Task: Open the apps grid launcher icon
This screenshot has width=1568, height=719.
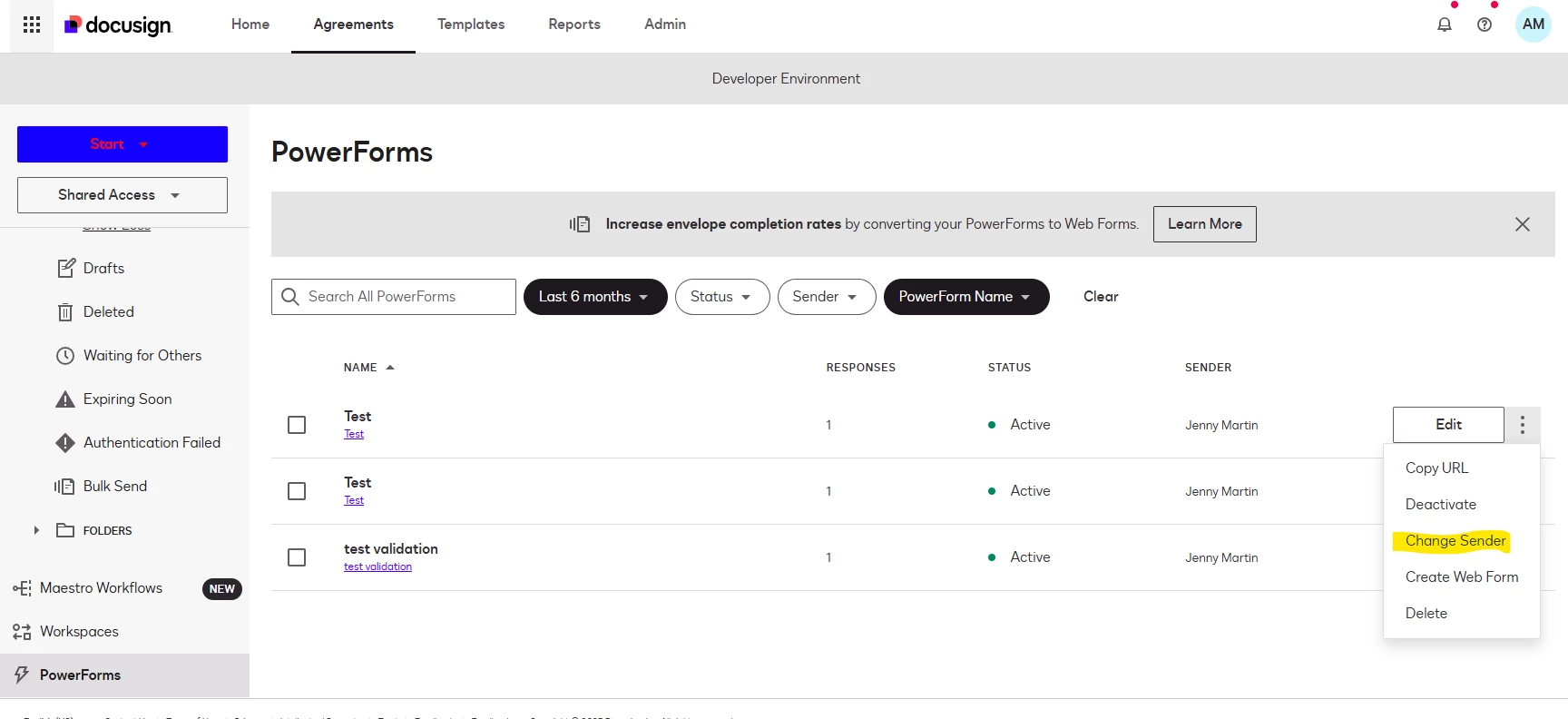Action: point(32,25)
